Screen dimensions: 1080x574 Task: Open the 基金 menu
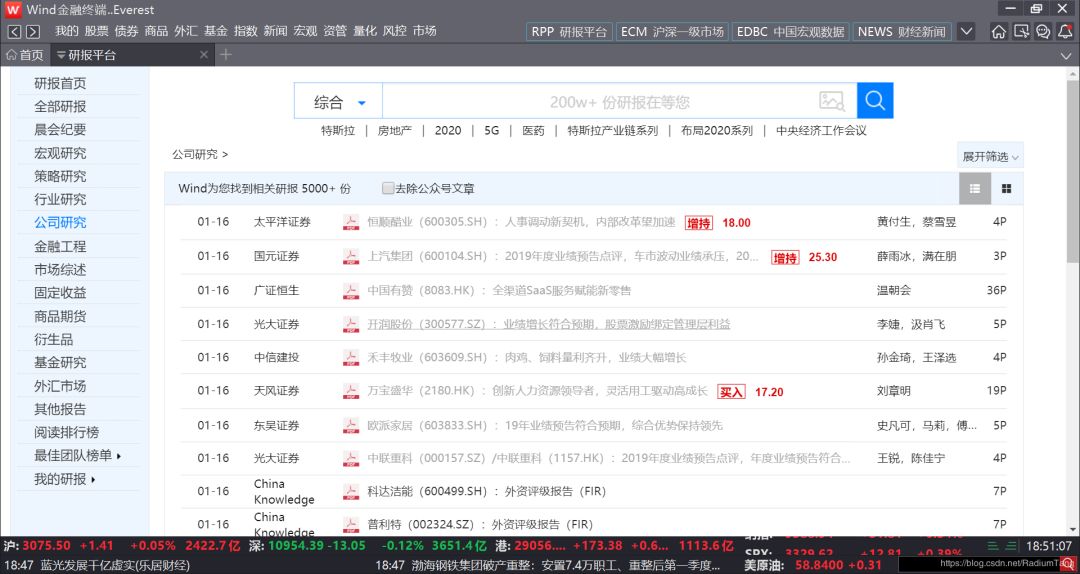(x=216, y=31)
